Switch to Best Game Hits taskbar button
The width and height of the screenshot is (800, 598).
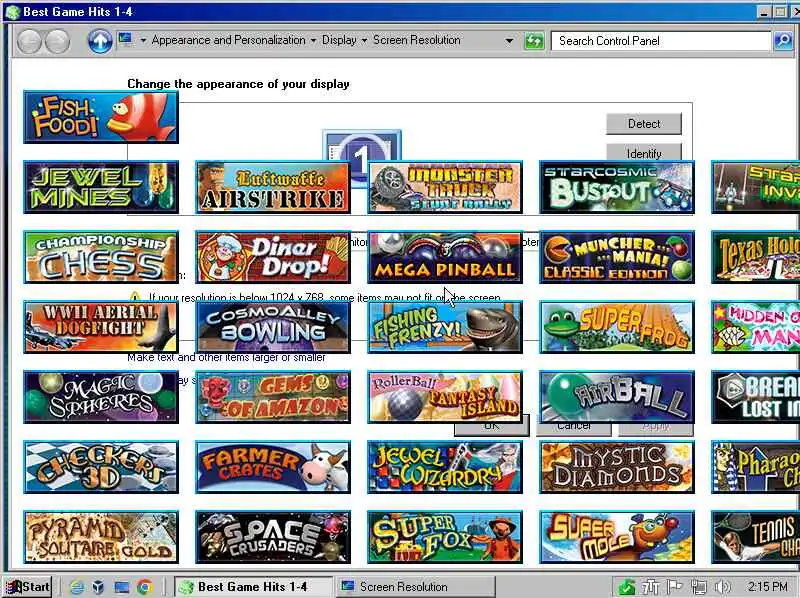[x=253, y=587]
